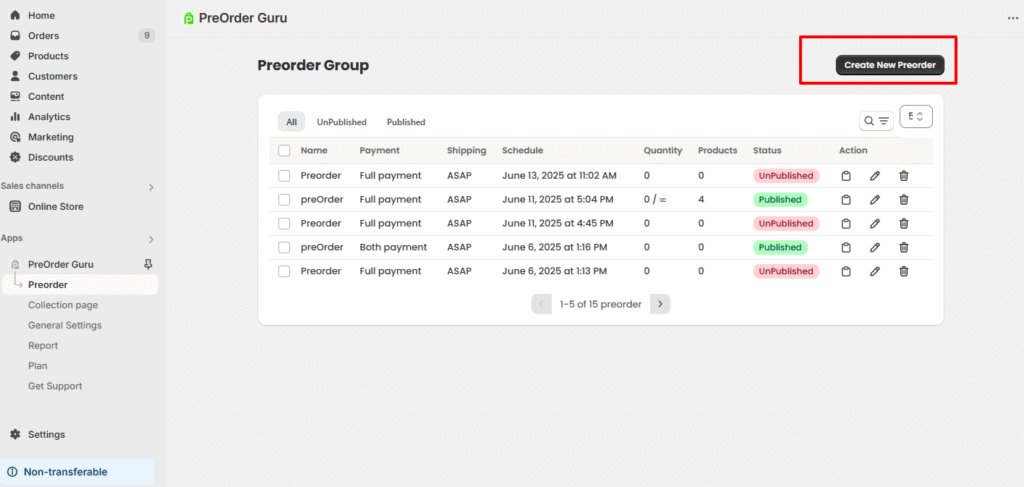The image size is (1024, 487).
Task: Check the box for the June 13 Preorder row
Action: [284, 176]
